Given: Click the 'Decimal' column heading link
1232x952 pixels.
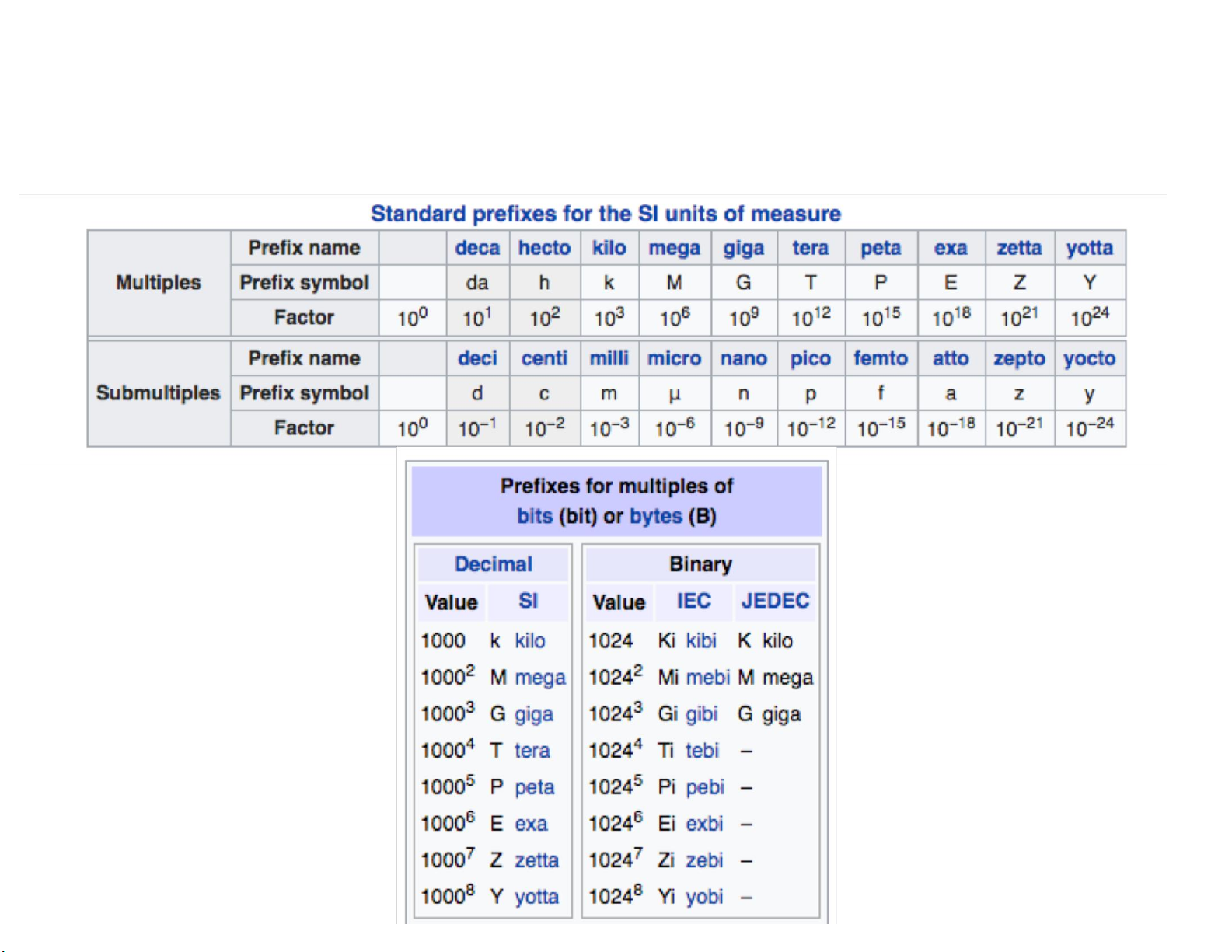Looking at the screenshot, I should coord(493,564).
